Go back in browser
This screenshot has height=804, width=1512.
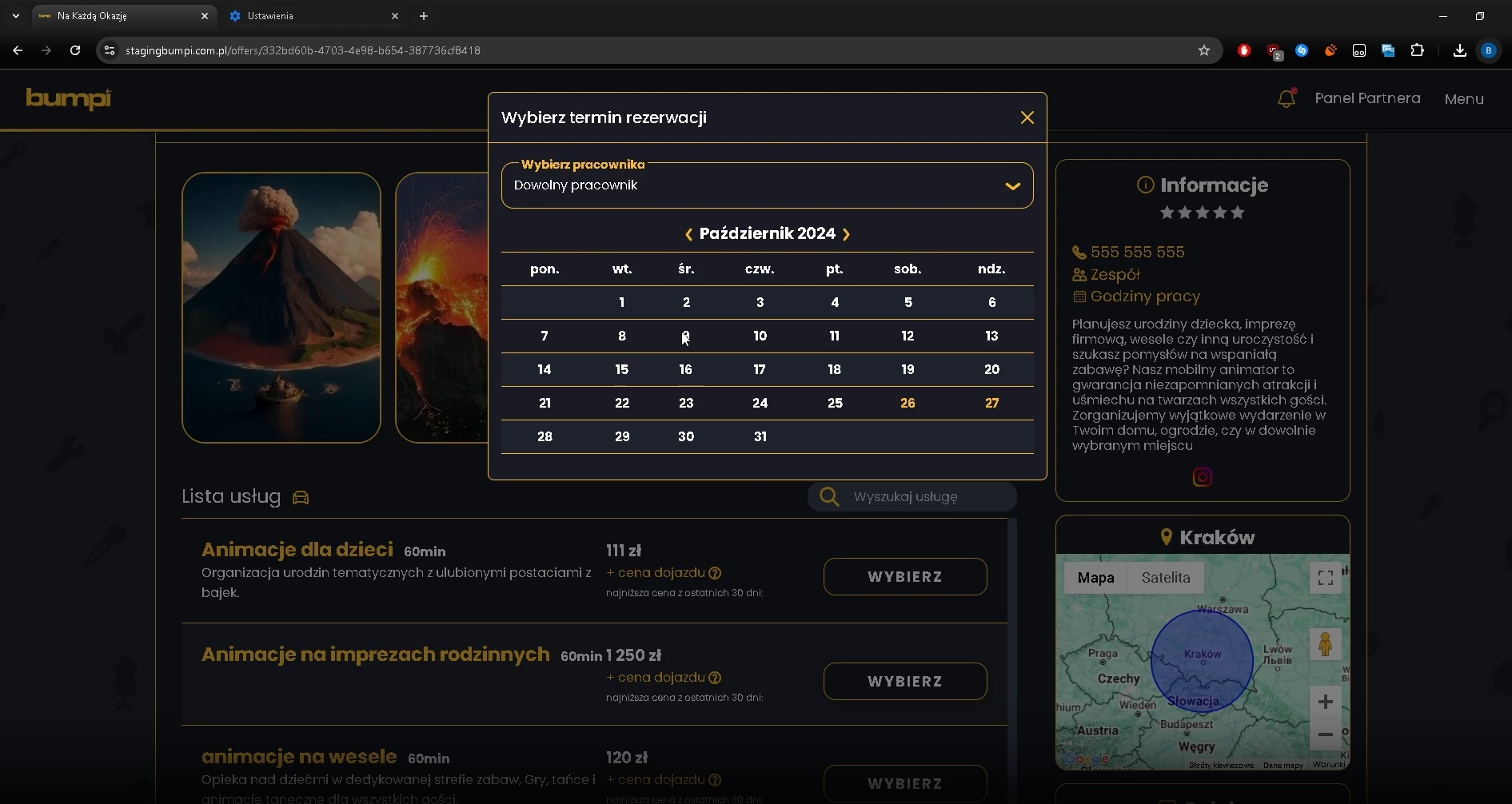[x=18, y=50]
